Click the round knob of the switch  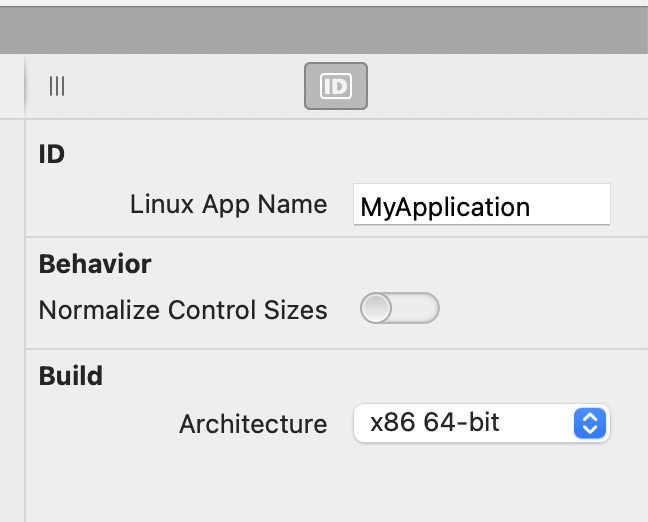pyautogui.click(x=377, y=309)
